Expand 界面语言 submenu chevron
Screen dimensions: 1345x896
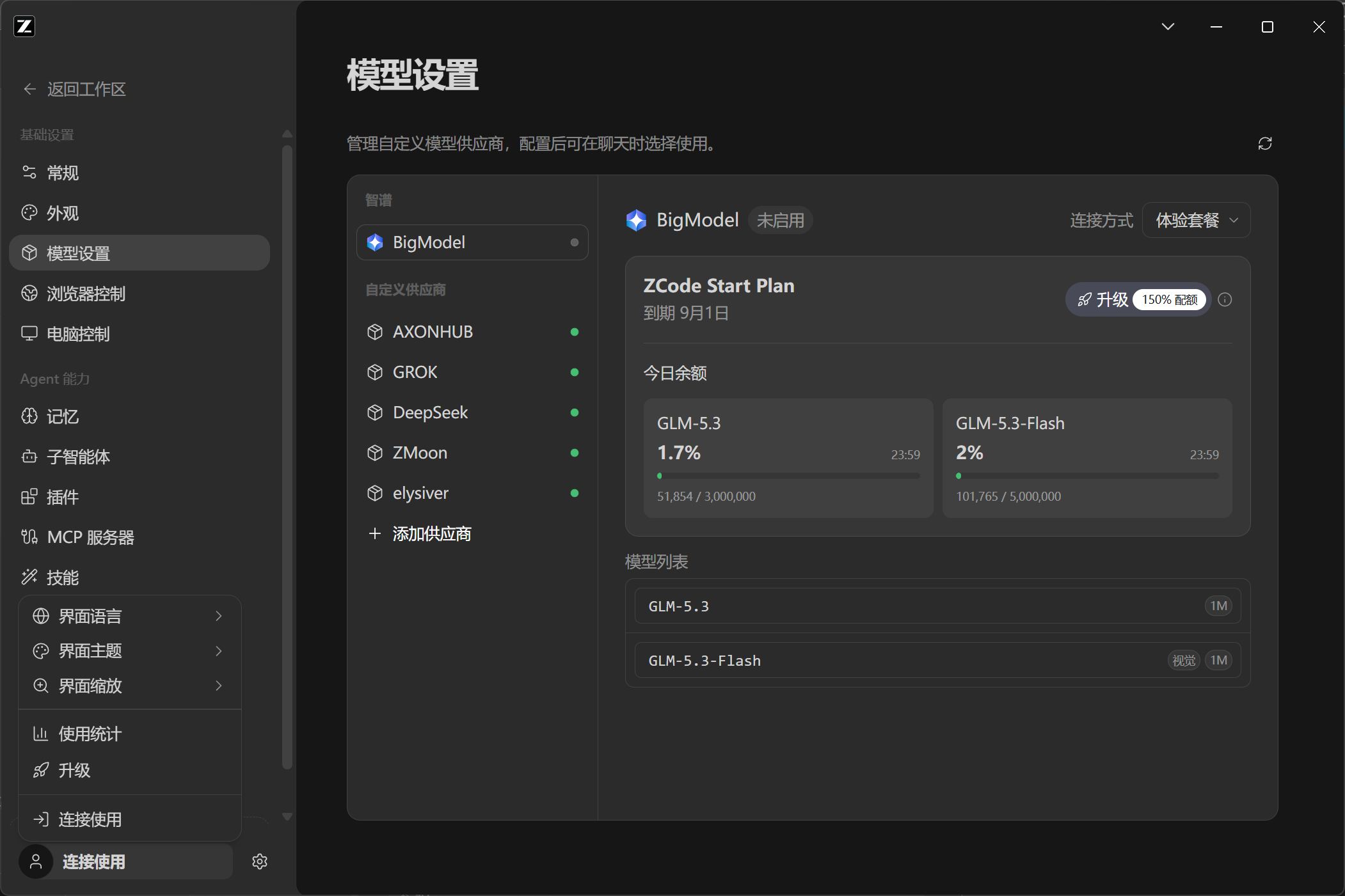click(x=219, y=616)
